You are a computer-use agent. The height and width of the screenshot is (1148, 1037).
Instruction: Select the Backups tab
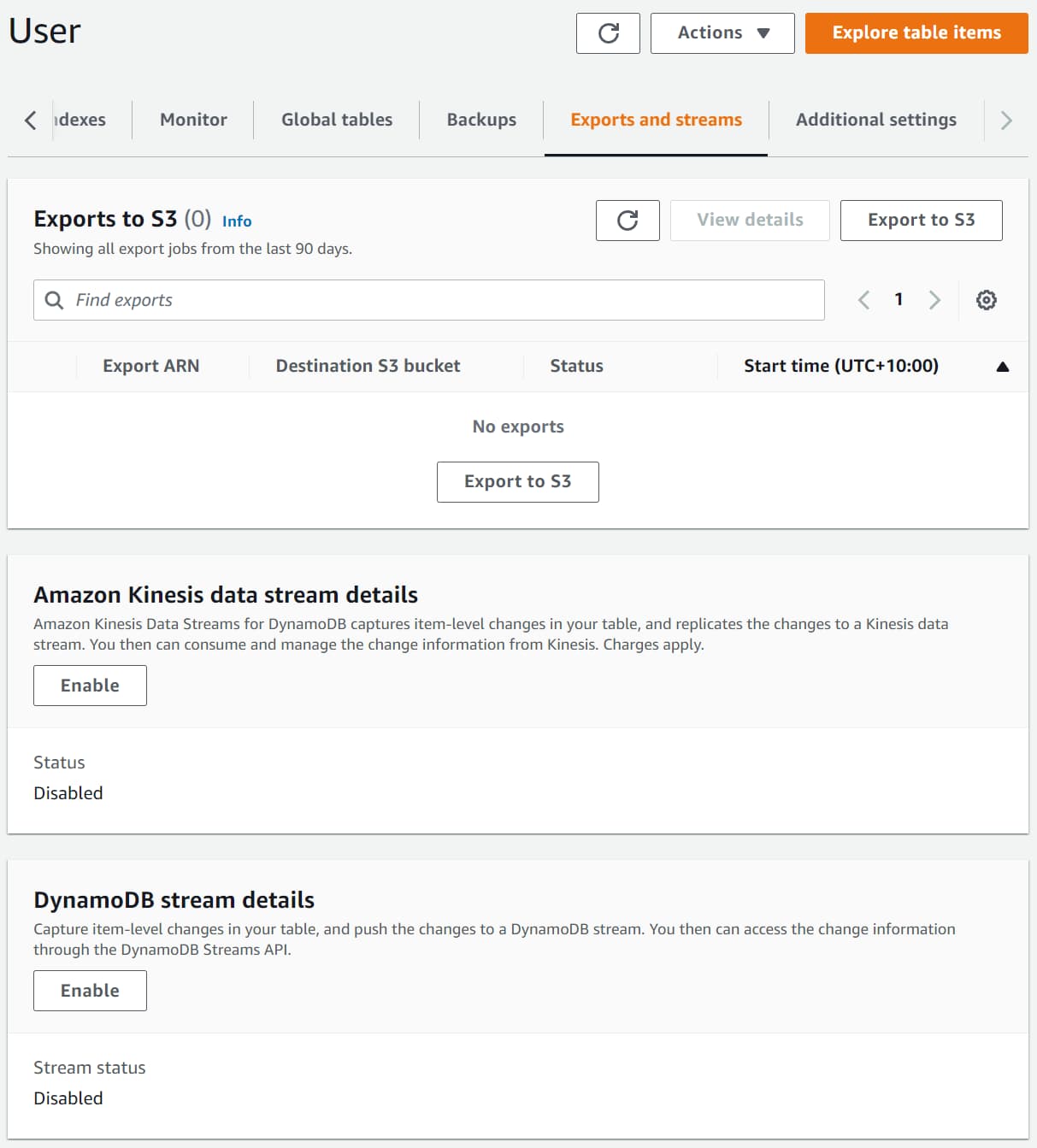[481, 120]
